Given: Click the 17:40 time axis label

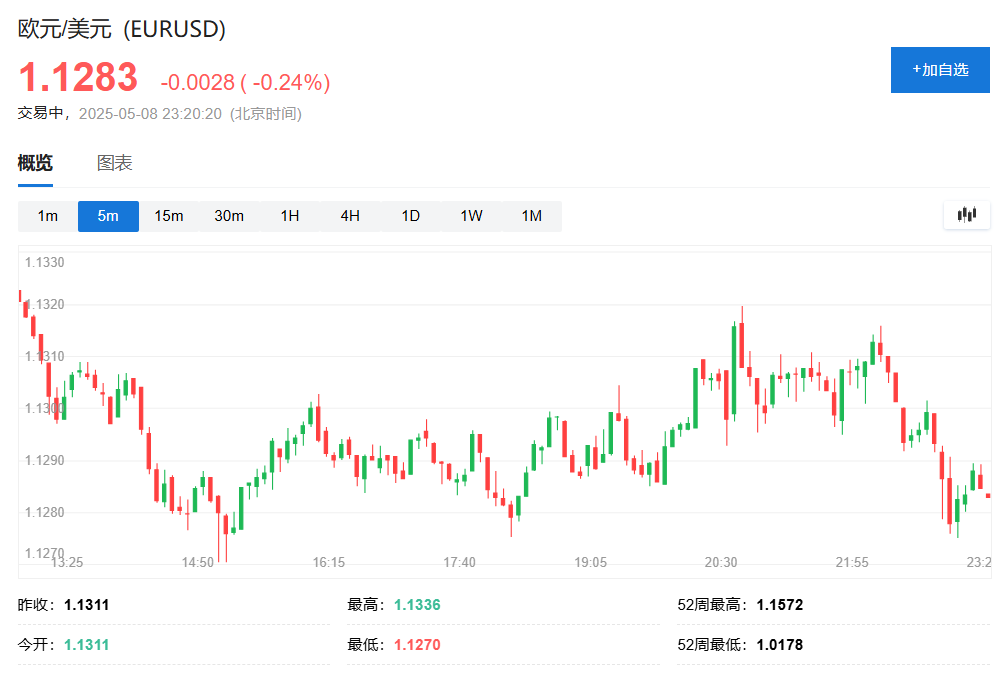Looking at the screenshot, I should (x=460, y=563).
